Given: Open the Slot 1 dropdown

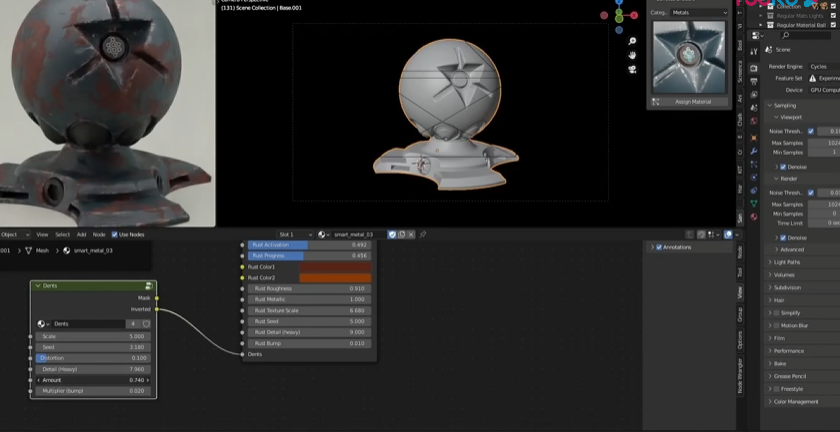Looking at the screenshot, I should coord(295,235).
